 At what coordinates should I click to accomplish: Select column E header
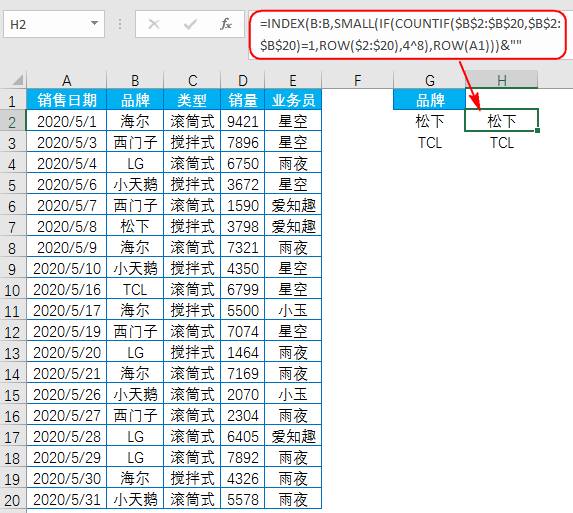[x=293, y=80]
